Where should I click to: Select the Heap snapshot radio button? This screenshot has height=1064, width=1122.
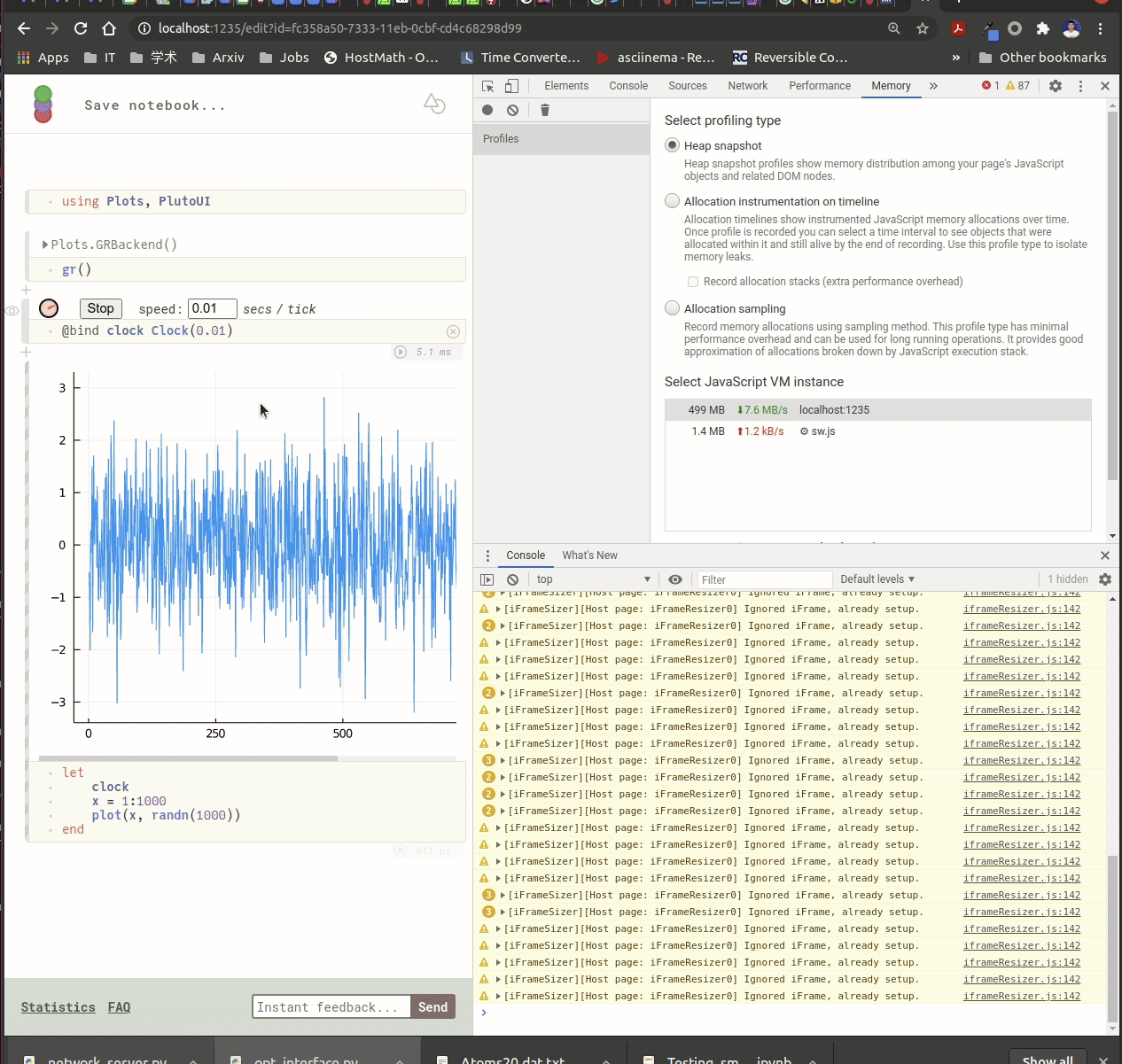673,145
